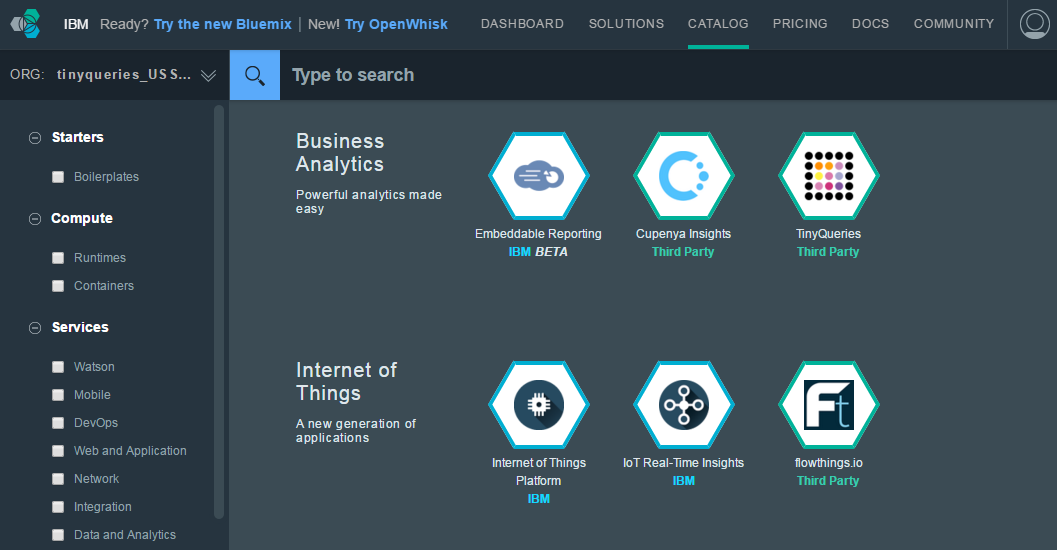Click the IoT Real-Time Insights label
This screenshot has height=550, width=1057.
[684, 463]
